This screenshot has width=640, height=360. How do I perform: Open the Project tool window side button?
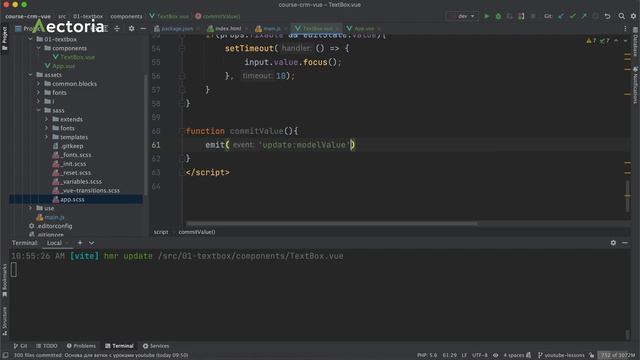(4, 38)
